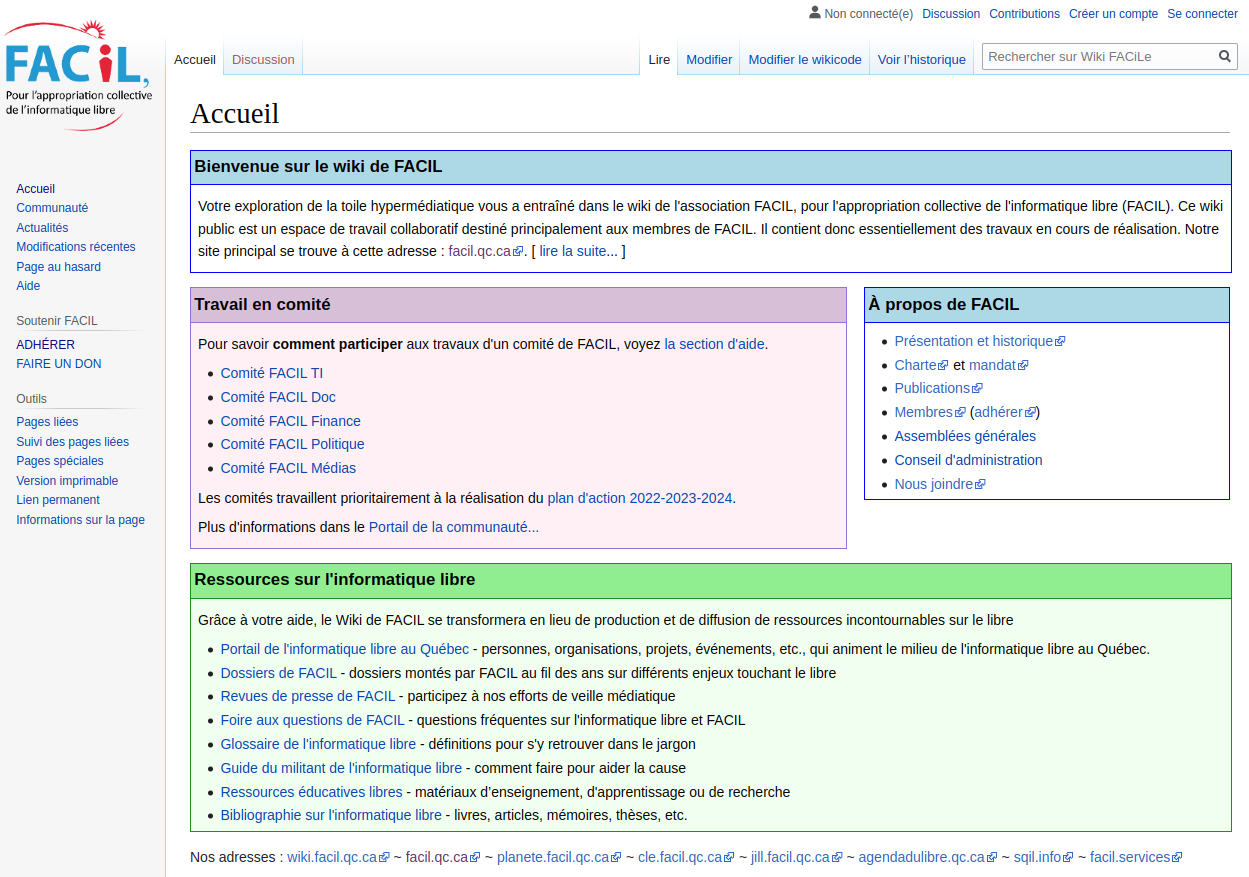Image resolution: width=1249 pixels, height=877 pixels.
Task: Open Comité FACIL TI
Action: coord(272,373)
